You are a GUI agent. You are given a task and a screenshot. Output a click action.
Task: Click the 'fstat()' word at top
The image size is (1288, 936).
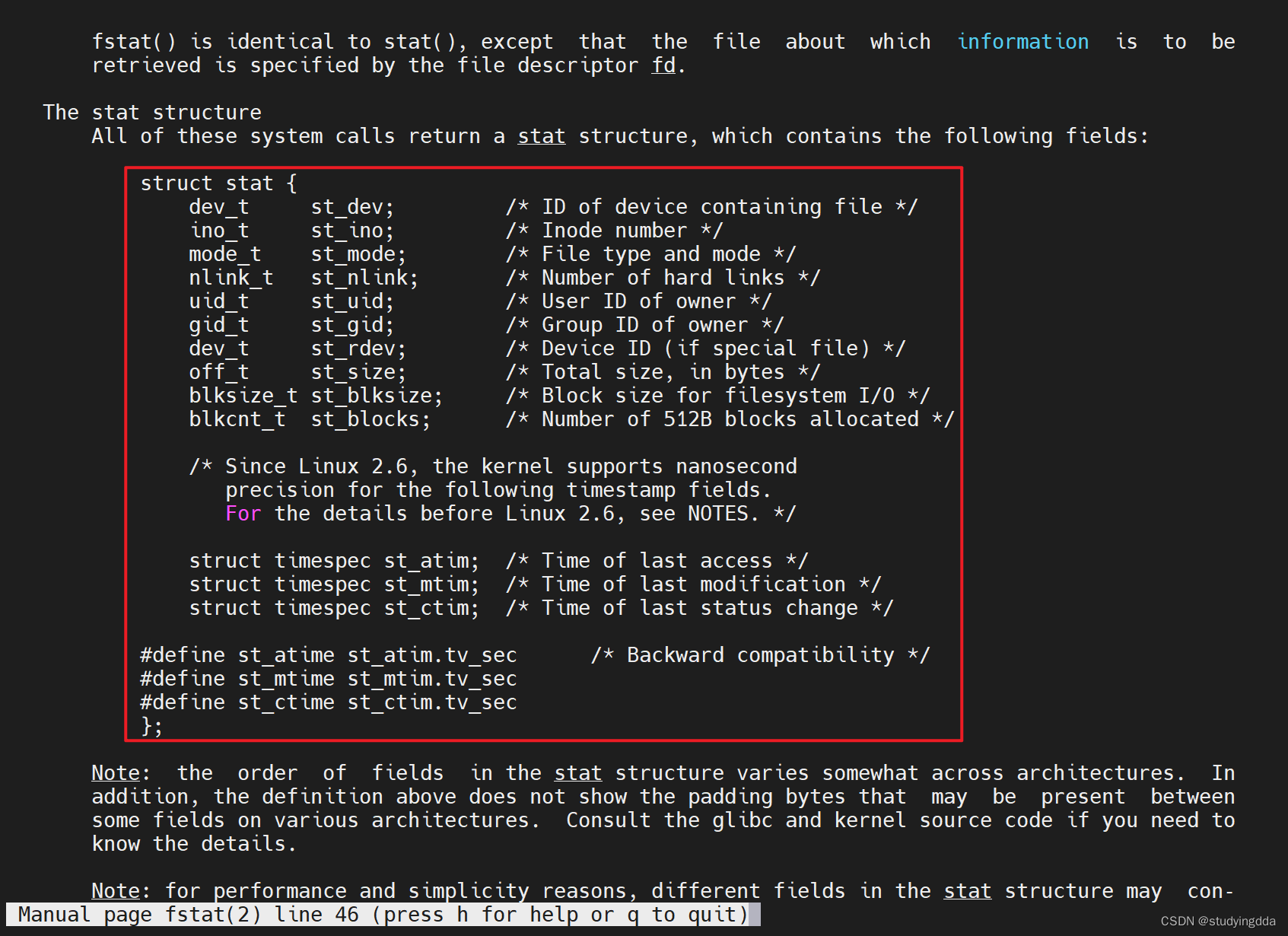coord(134,42)
